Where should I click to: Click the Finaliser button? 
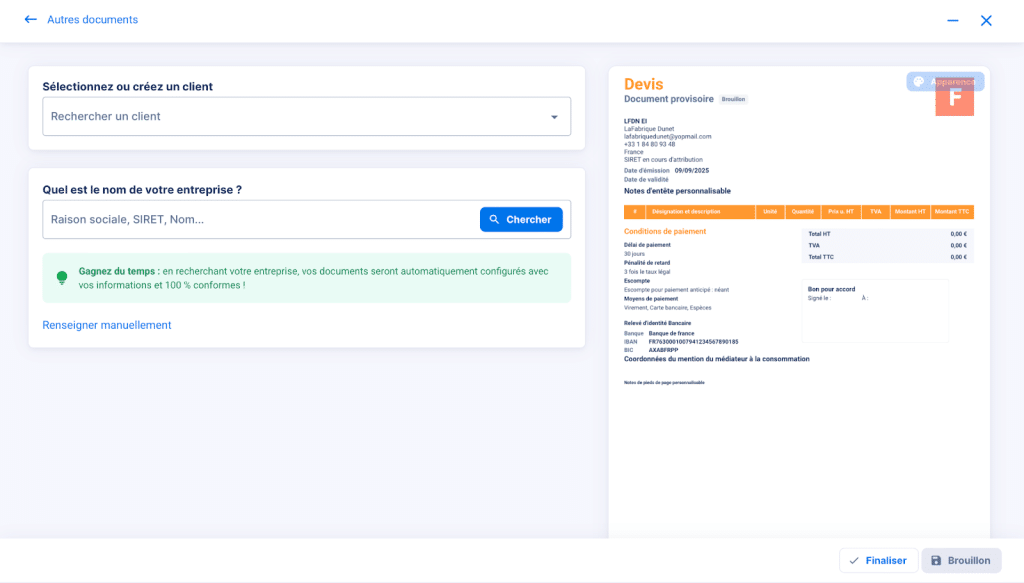pyautogui.click(x=876, y=561)
